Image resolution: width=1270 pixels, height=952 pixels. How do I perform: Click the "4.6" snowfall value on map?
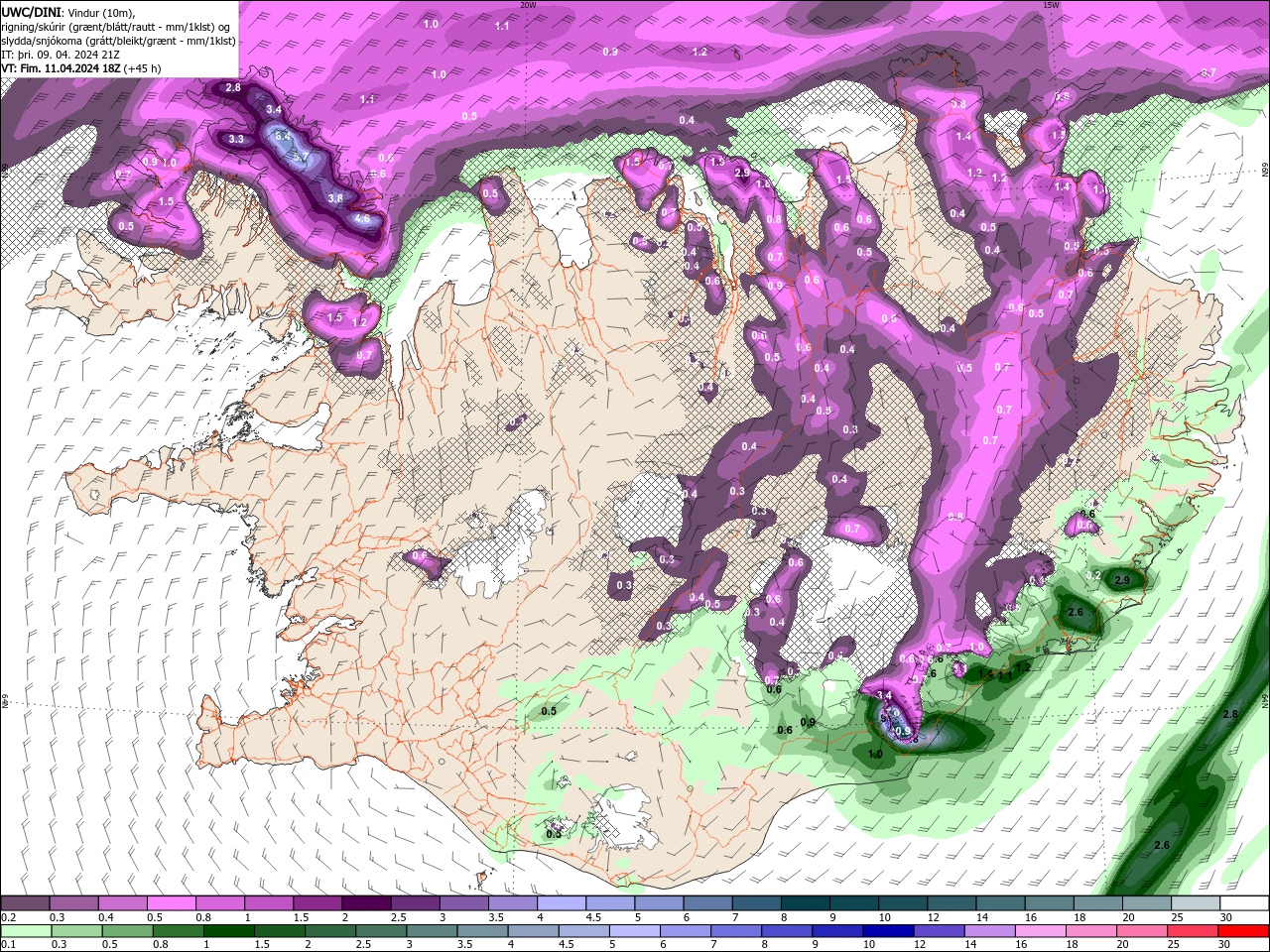[361, 219]
